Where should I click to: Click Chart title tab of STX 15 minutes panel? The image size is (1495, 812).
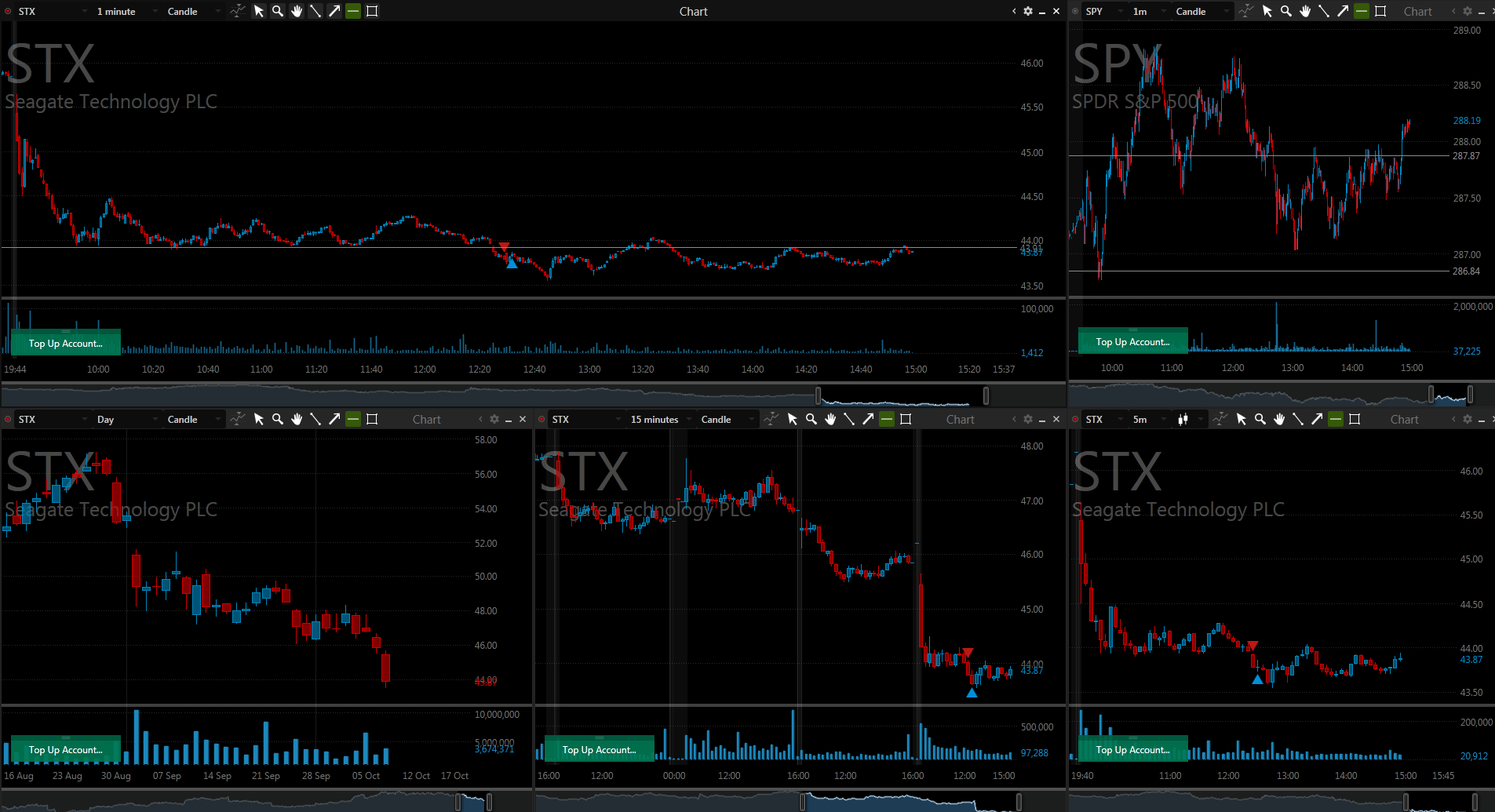pos(960,419)
